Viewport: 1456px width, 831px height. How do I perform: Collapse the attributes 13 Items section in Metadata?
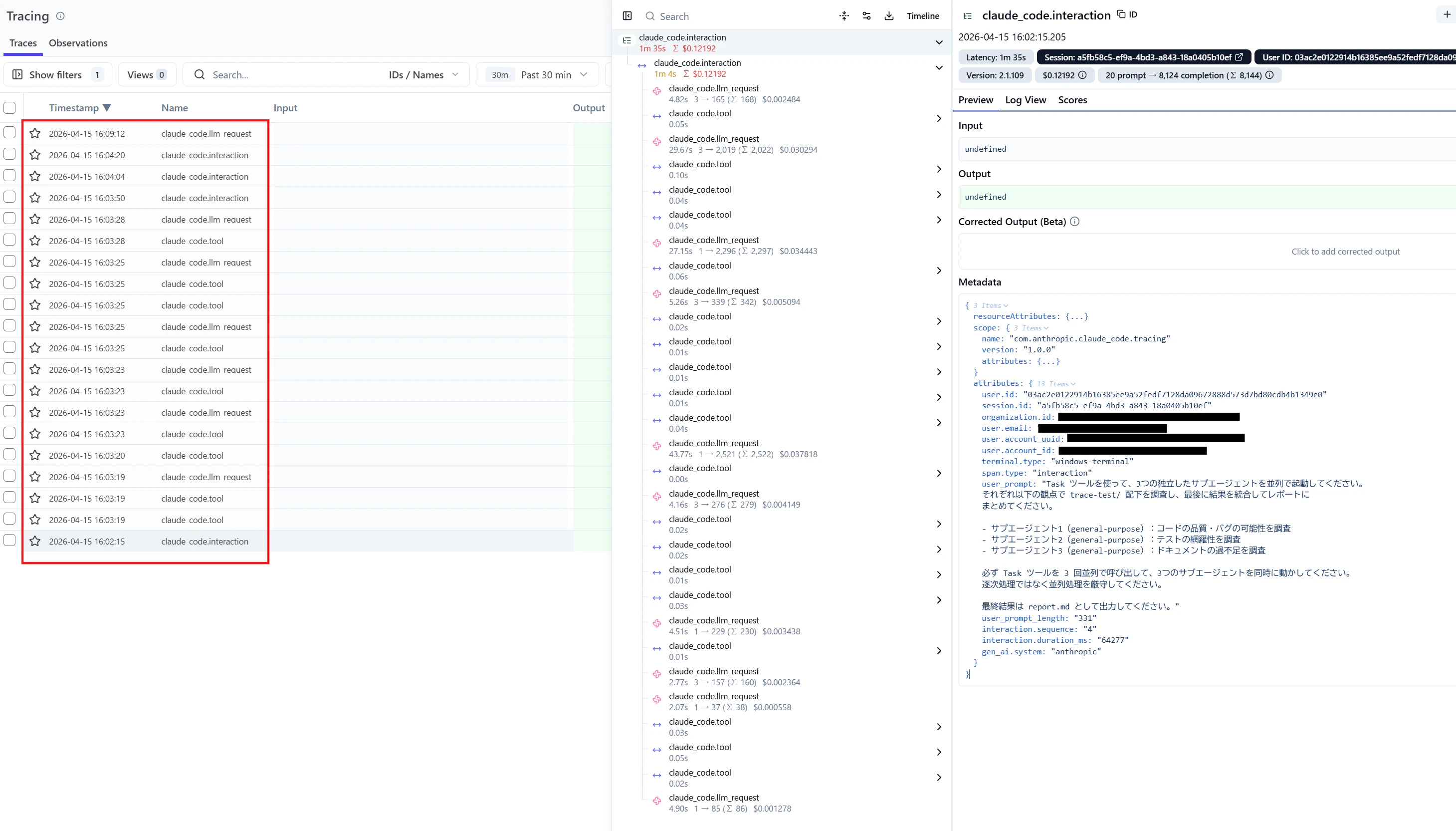(1056, 383)
